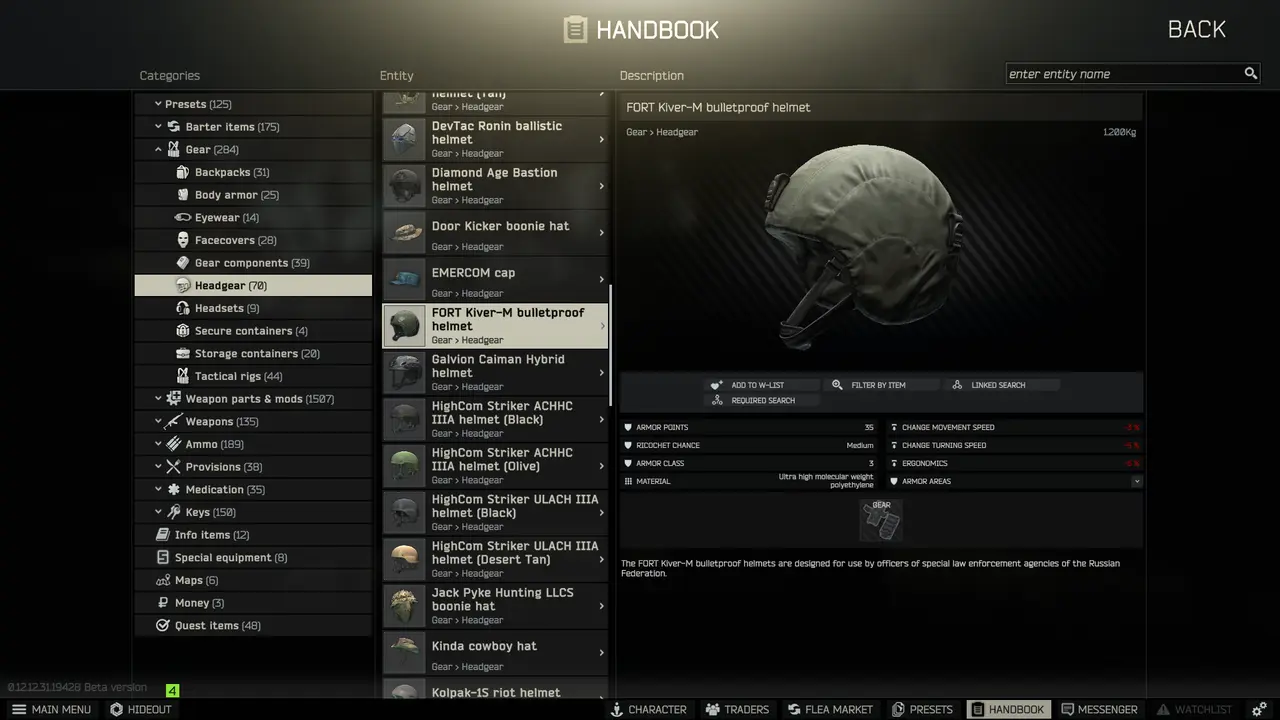Switch to the Messenger tab

point(1099,709)
